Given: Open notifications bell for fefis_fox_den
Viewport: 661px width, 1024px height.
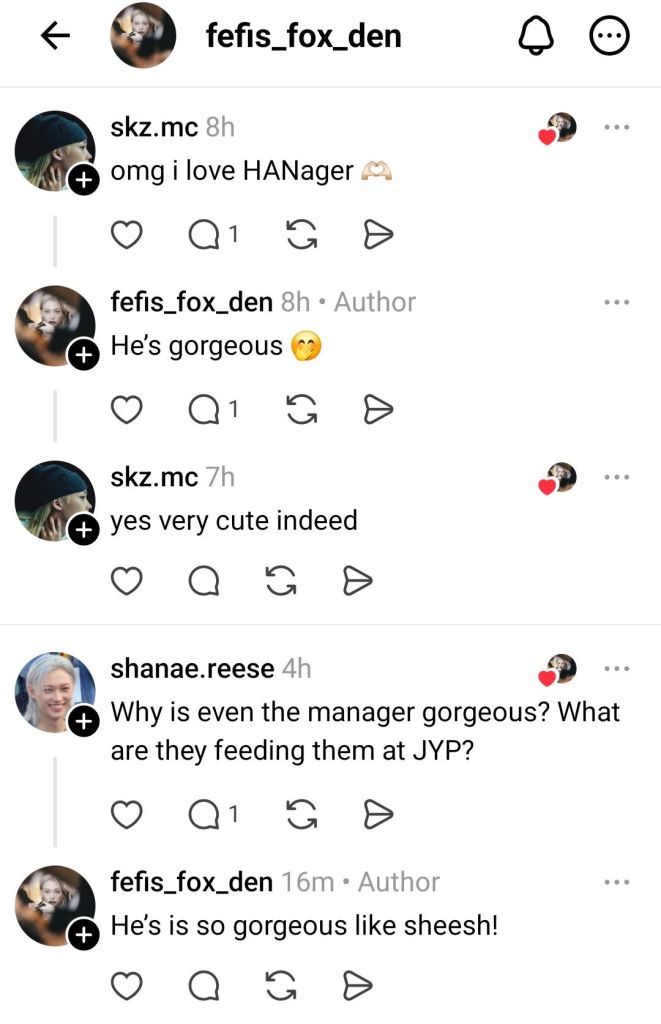Looking at the screenshot, I should pyautogui.click(x=536, y=36).
